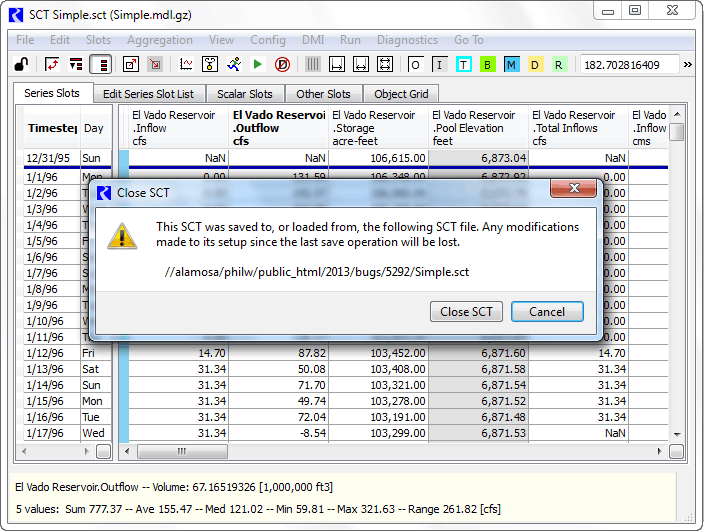The width and height of the screenshot is (704, 531).
Task: Click the slot grid horizontal scrollbar thumb
Action: tap(182, 451)
